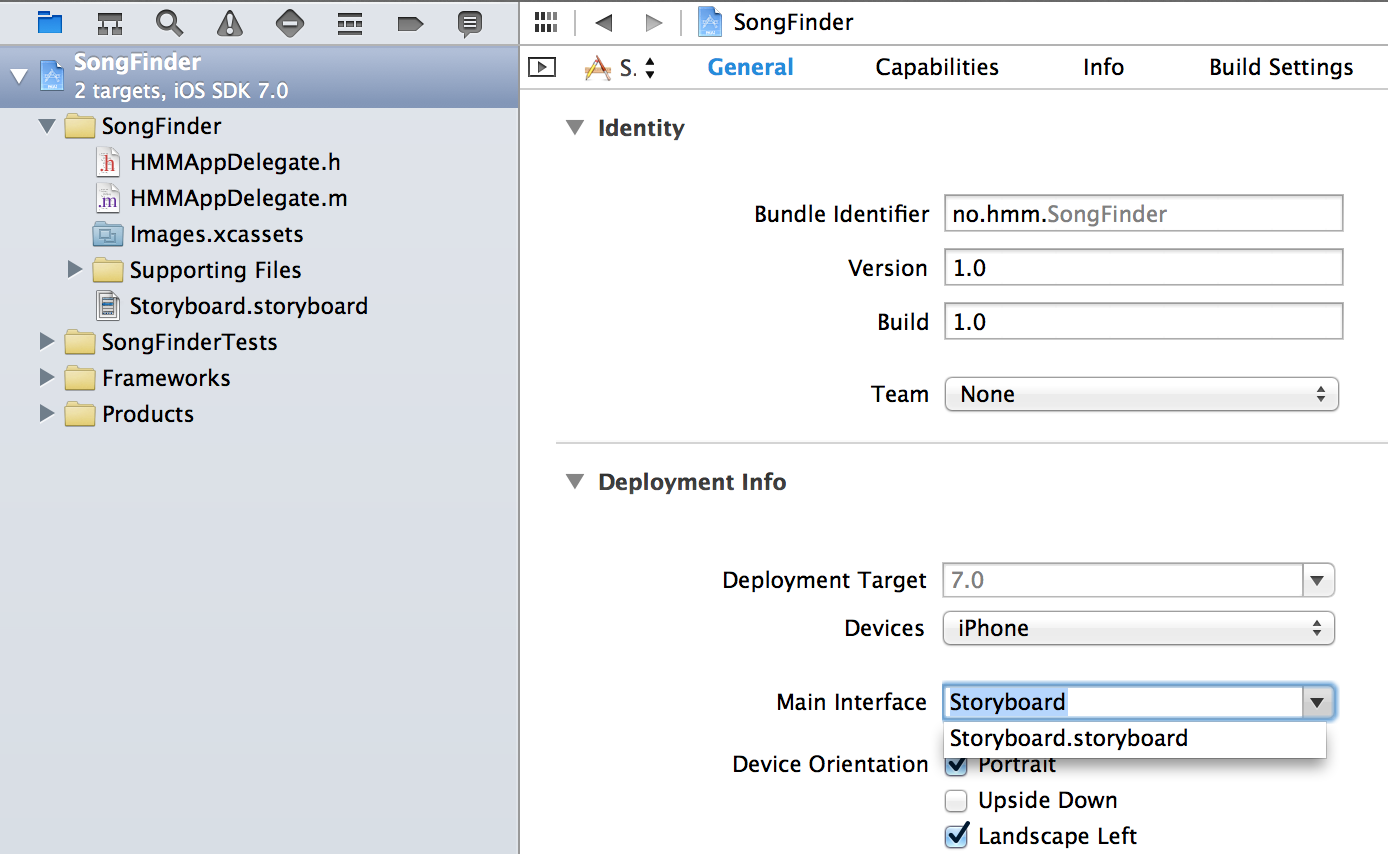
Task: Click the Version text field
Action: pos(1143,268)
